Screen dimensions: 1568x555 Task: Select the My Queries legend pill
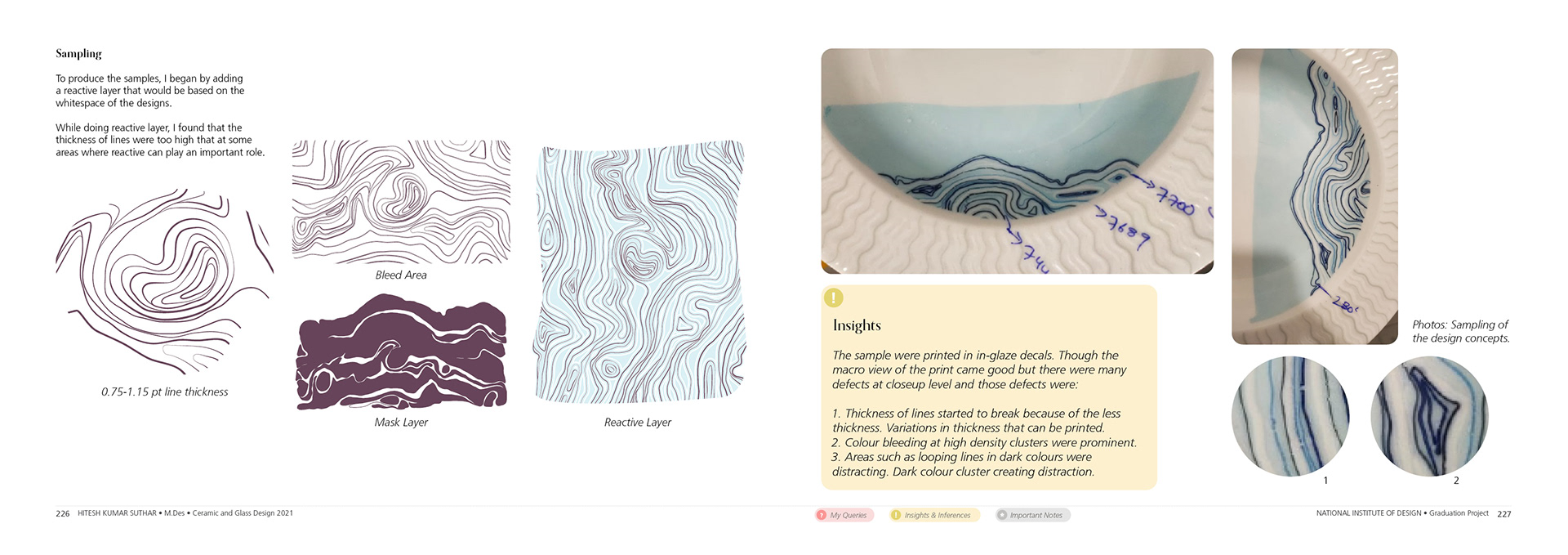(x=844, y=515)
